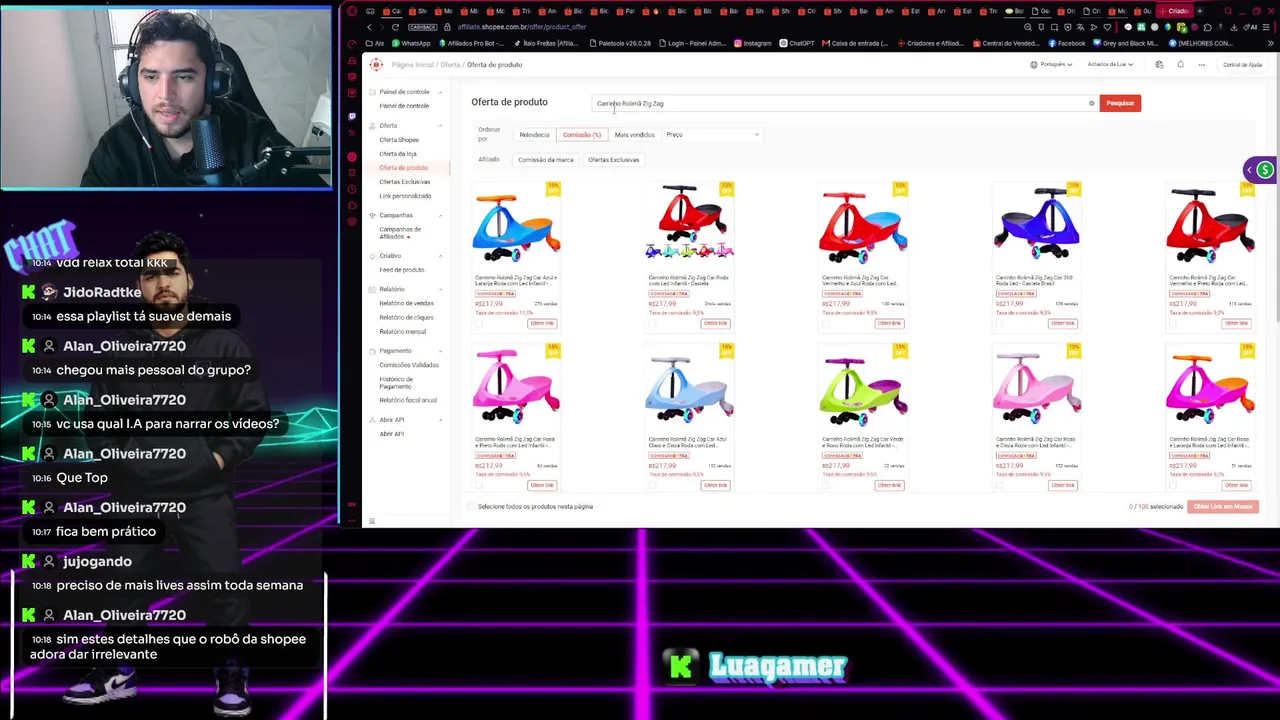The image size is (1280, 720).
Task: Collapse the Campanhas sidebar section
Action: pos(440,215)
